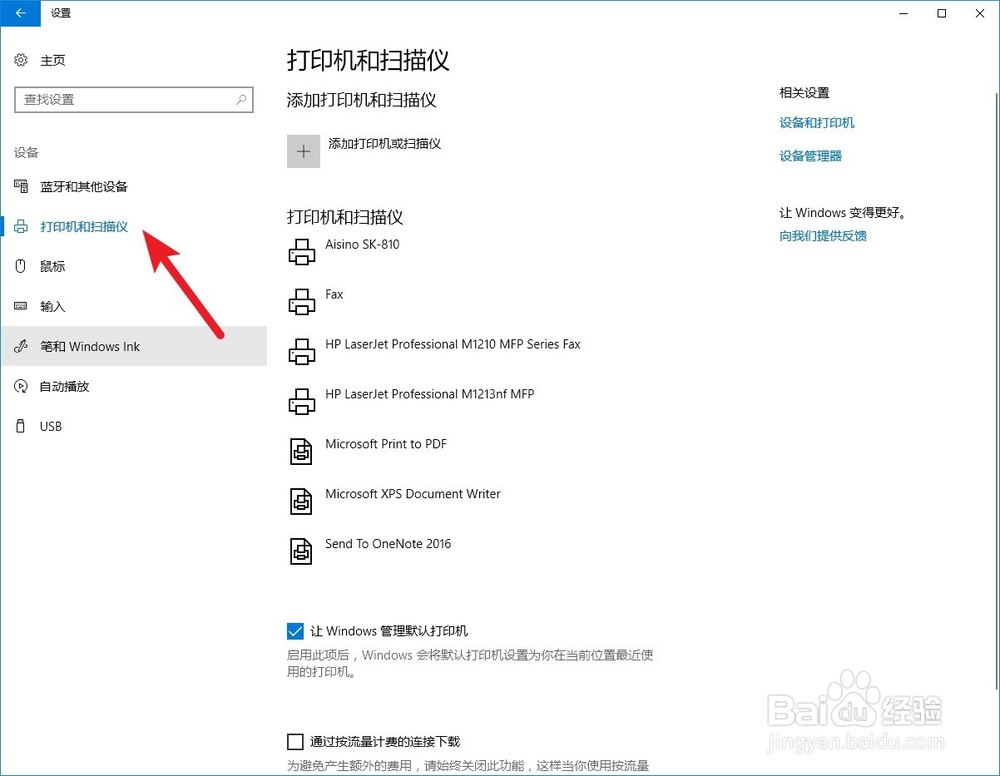
Task: Click the back arrow in the title bar
Action: [20, 13]
